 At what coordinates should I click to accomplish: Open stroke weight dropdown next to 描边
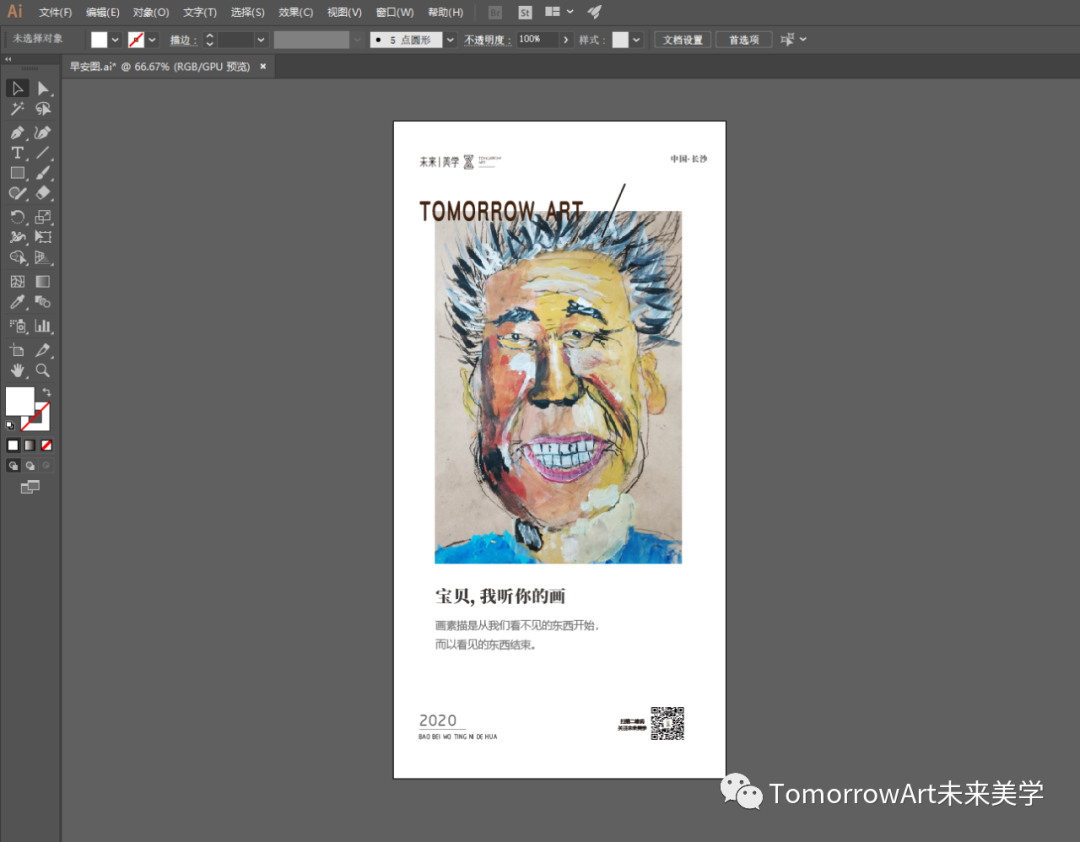point(261,40)
